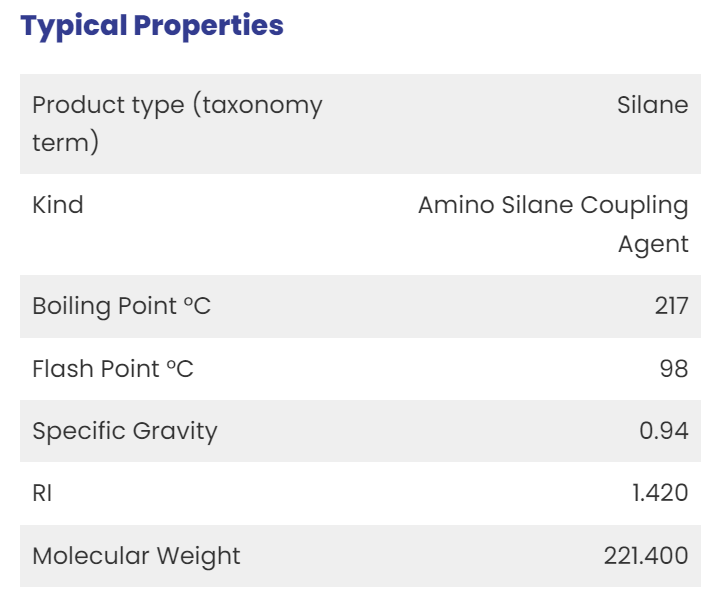Click the word term) in the product type label
Viewport: 717px width, 600px height.
coord(65,142)
